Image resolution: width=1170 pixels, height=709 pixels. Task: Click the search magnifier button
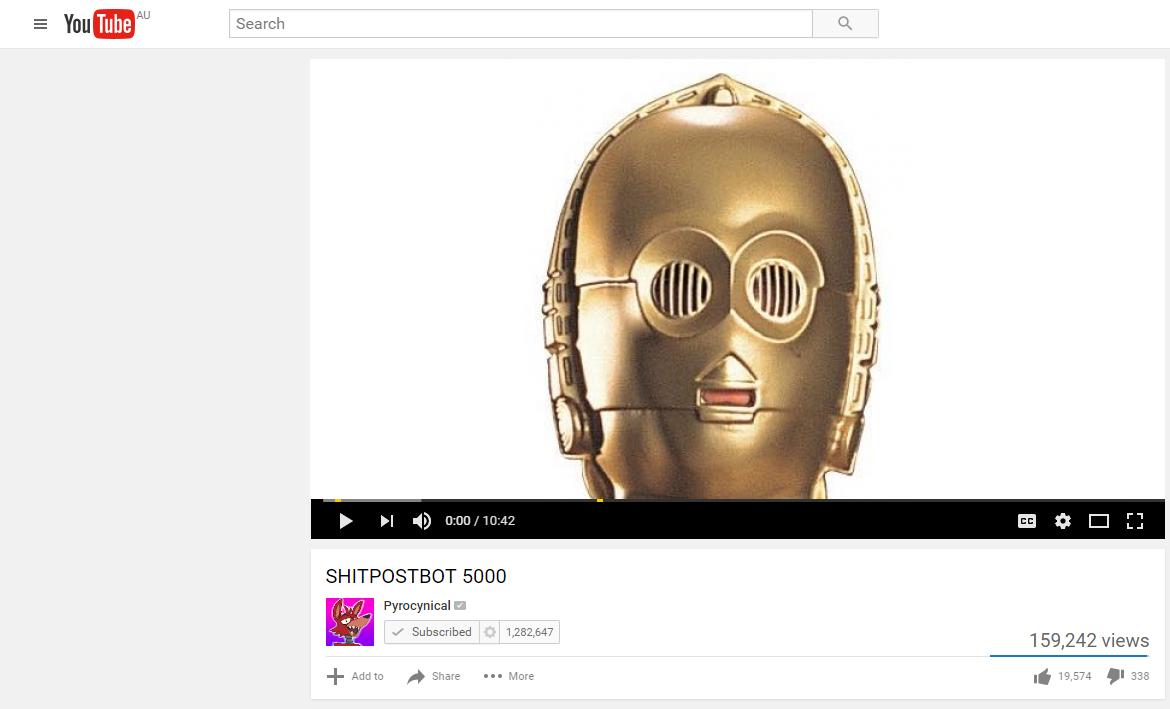click(845, 24)
